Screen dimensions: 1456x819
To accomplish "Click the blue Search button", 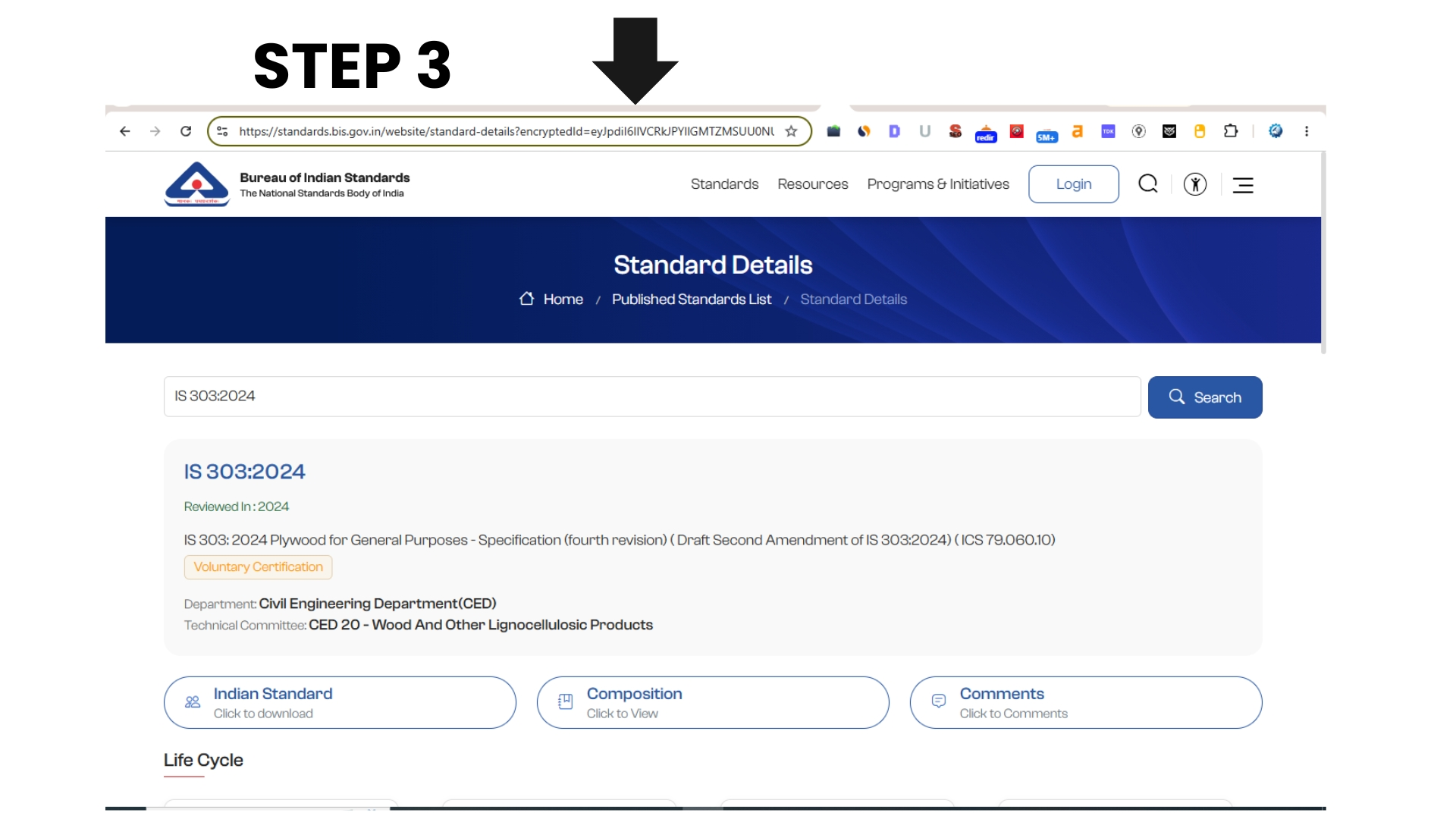I will pyautogui.click(x=1205, y=397).
